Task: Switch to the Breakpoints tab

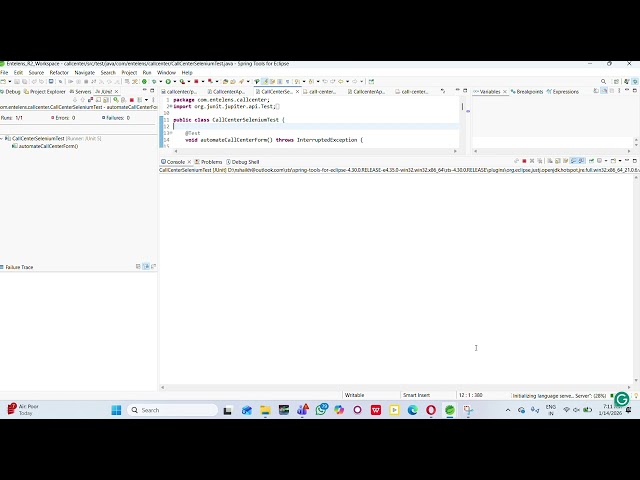Action: tap(529, 91)
